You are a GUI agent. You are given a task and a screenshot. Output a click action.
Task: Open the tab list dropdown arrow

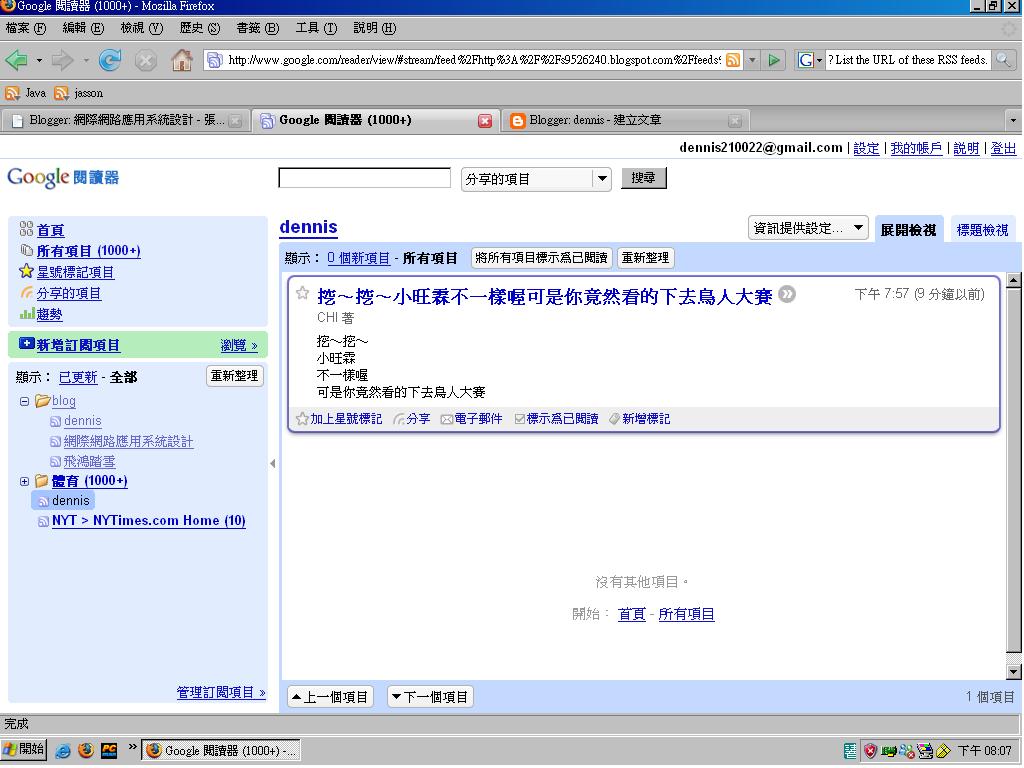[1013, 121]
